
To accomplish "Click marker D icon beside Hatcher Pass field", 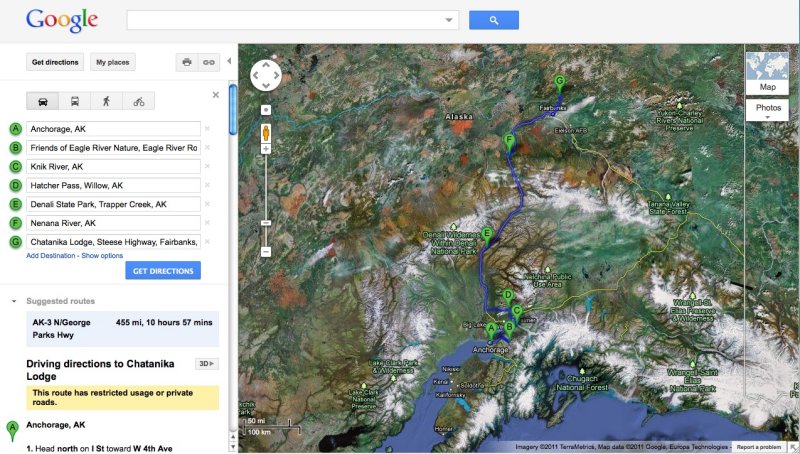I will point(15,185).
